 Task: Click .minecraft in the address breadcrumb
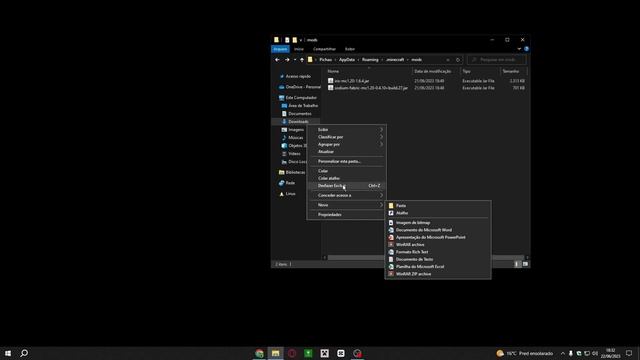tap(395, 60)
